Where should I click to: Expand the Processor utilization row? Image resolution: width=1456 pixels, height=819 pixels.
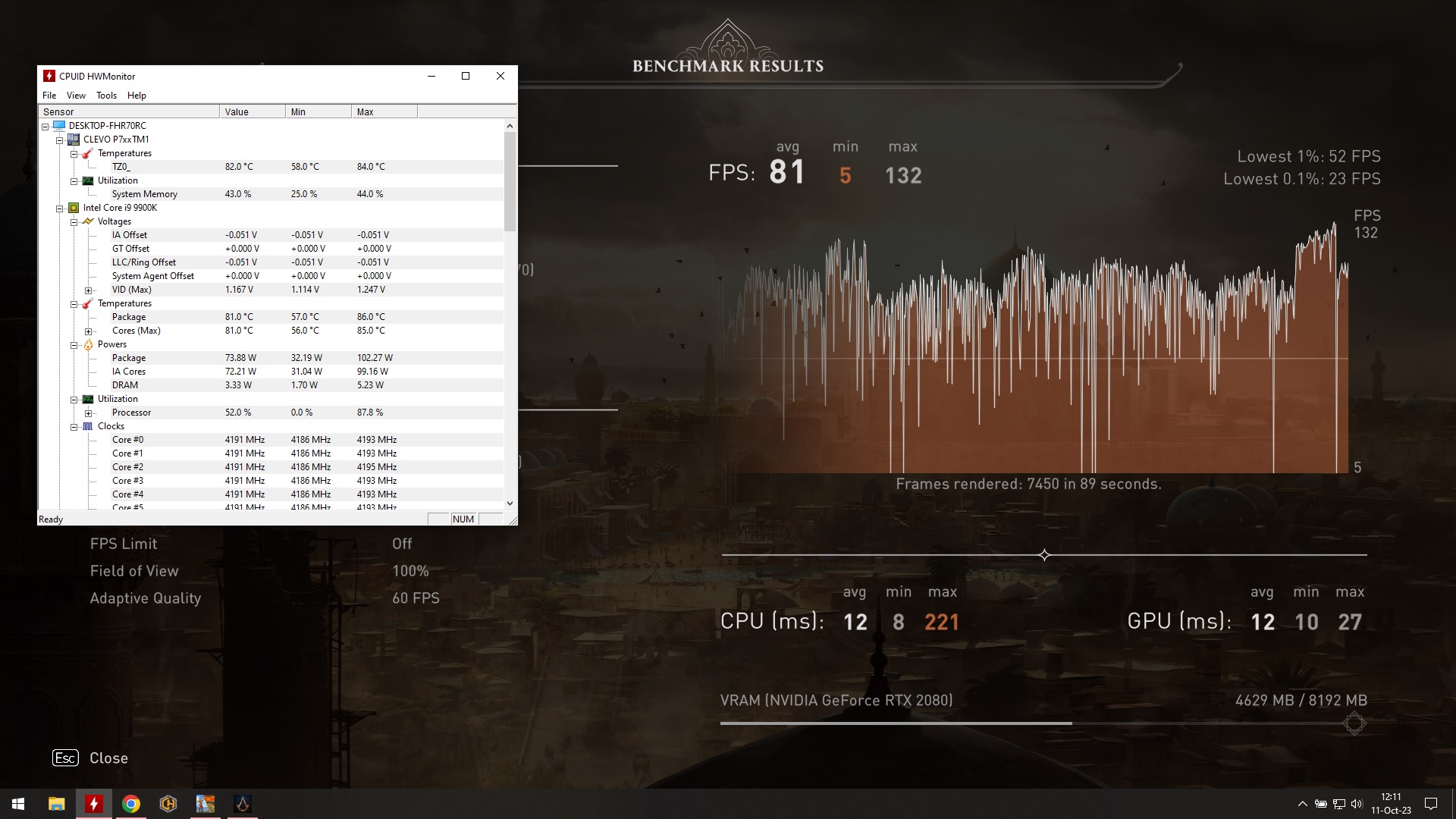[x=89, y=413]
